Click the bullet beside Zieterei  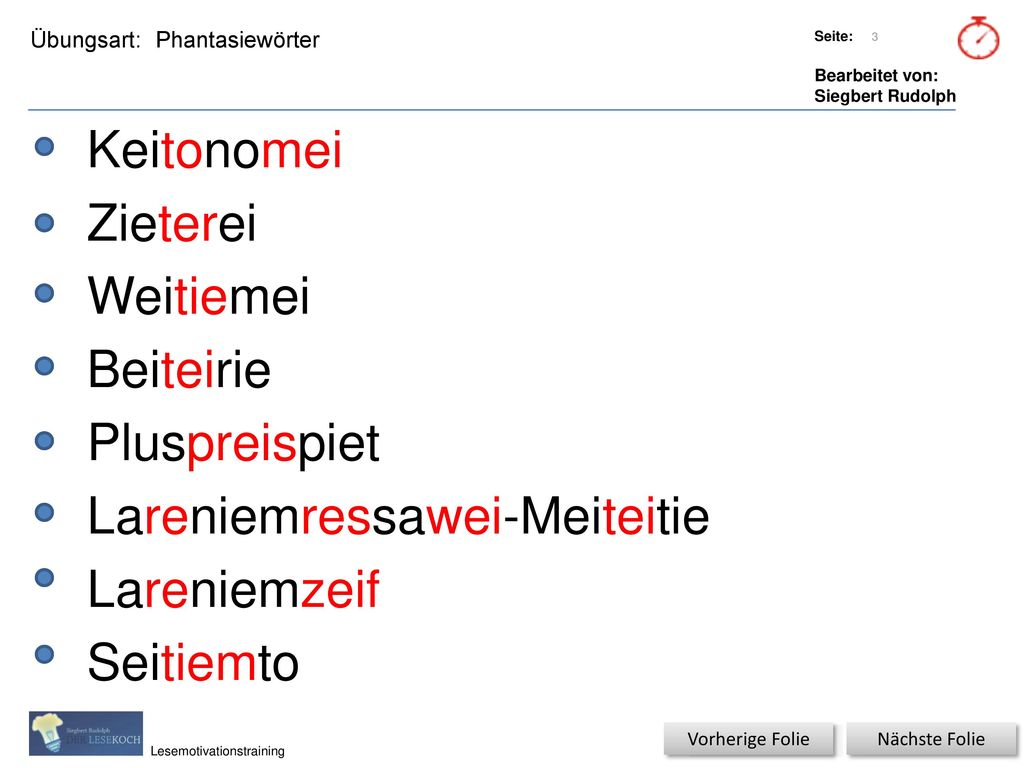click(x=44, y=223)
